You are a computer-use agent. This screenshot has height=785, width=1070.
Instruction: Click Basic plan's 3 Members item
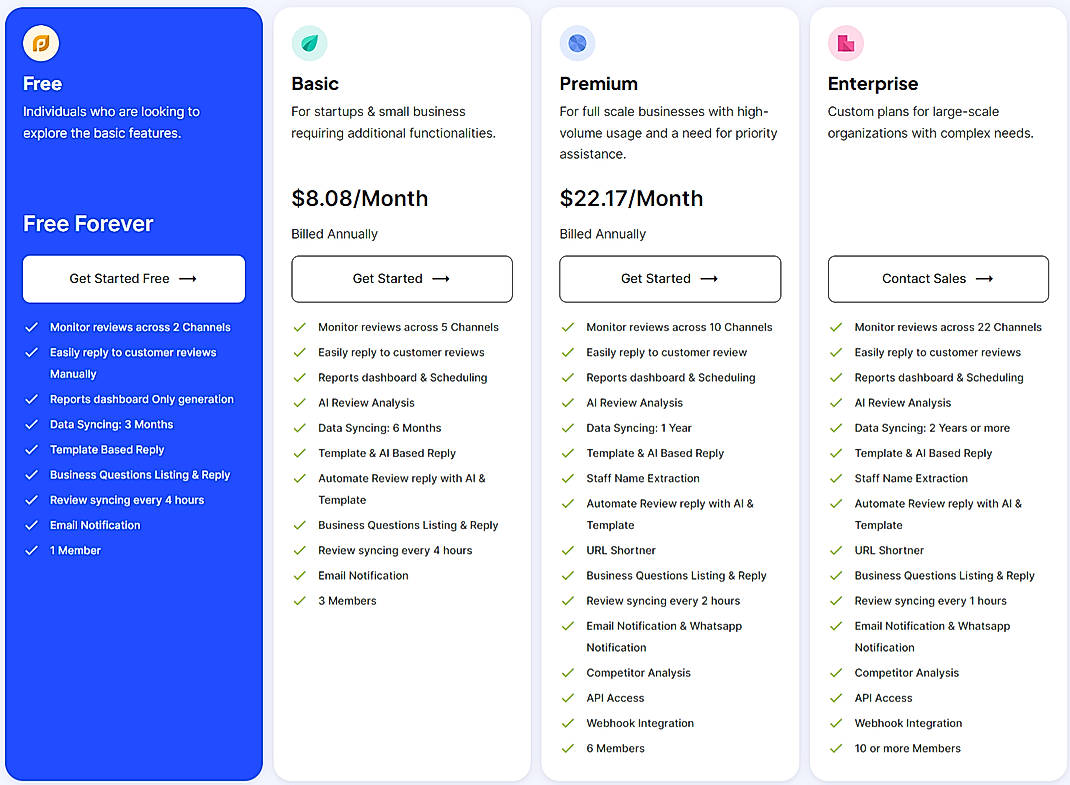347,601
